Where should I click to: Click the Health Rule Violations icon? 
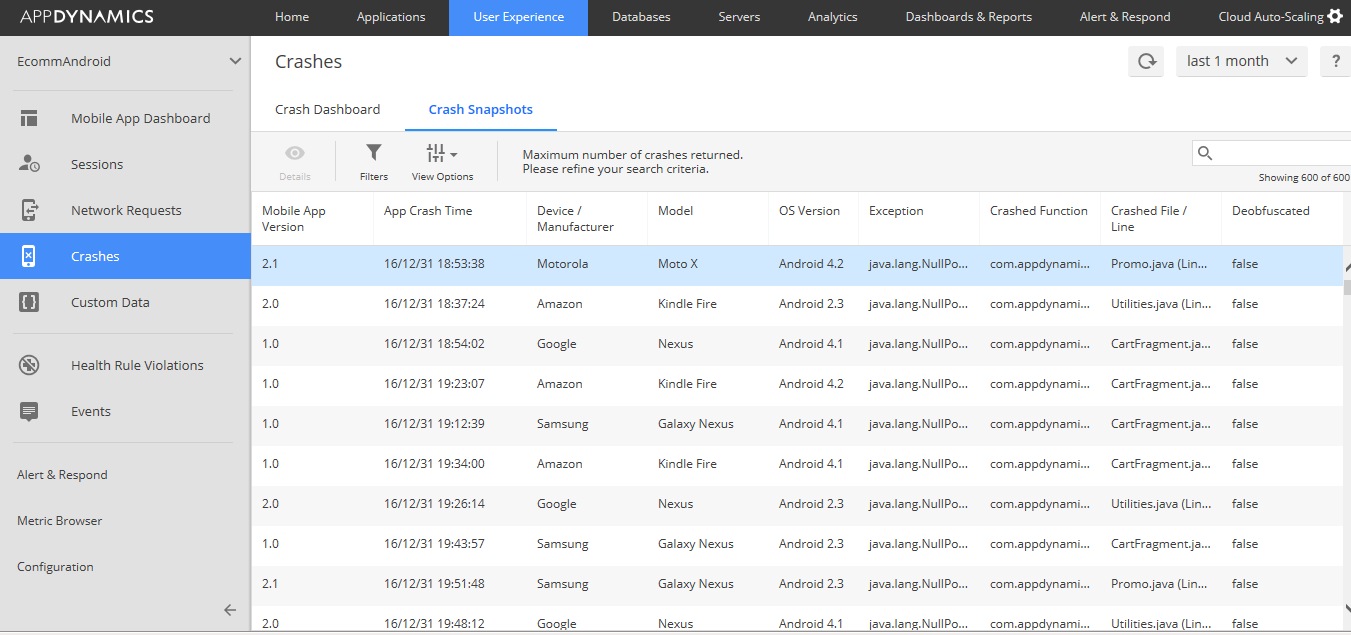(29, 365)
